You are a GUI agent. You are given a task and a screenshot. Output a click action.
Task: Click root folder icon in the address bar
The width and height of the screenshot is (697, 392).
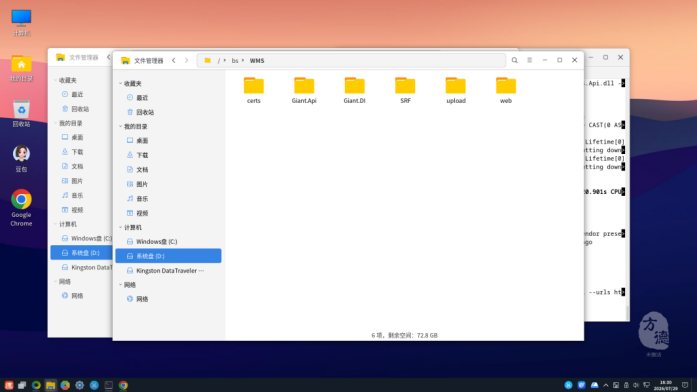click(208, 60)
